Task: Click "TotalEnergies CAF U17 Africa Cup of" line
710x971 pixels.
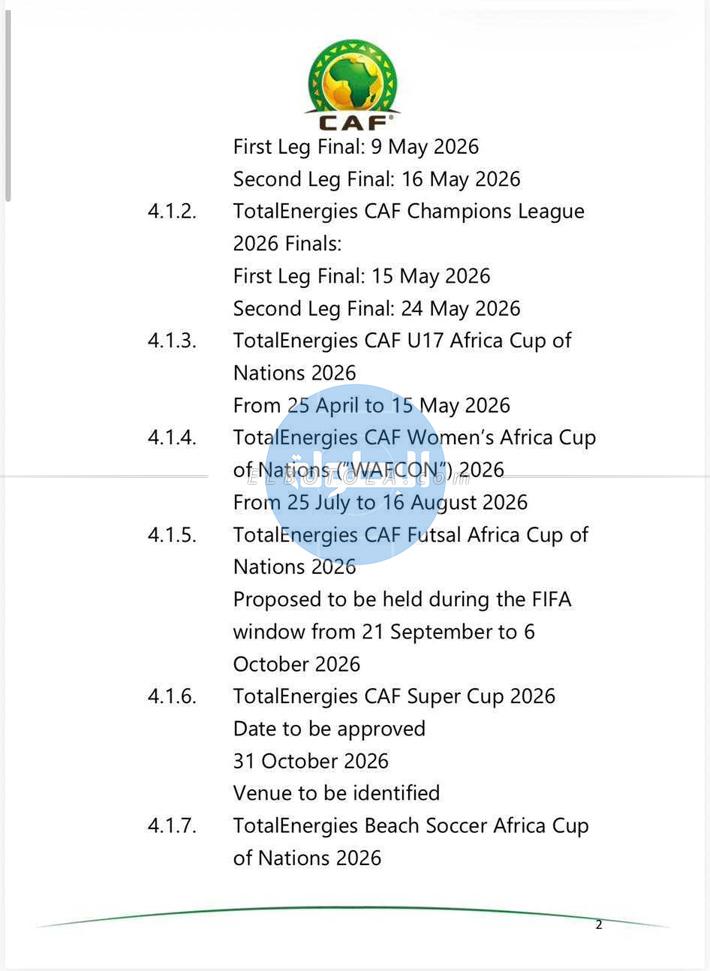Action: (402, 341)
